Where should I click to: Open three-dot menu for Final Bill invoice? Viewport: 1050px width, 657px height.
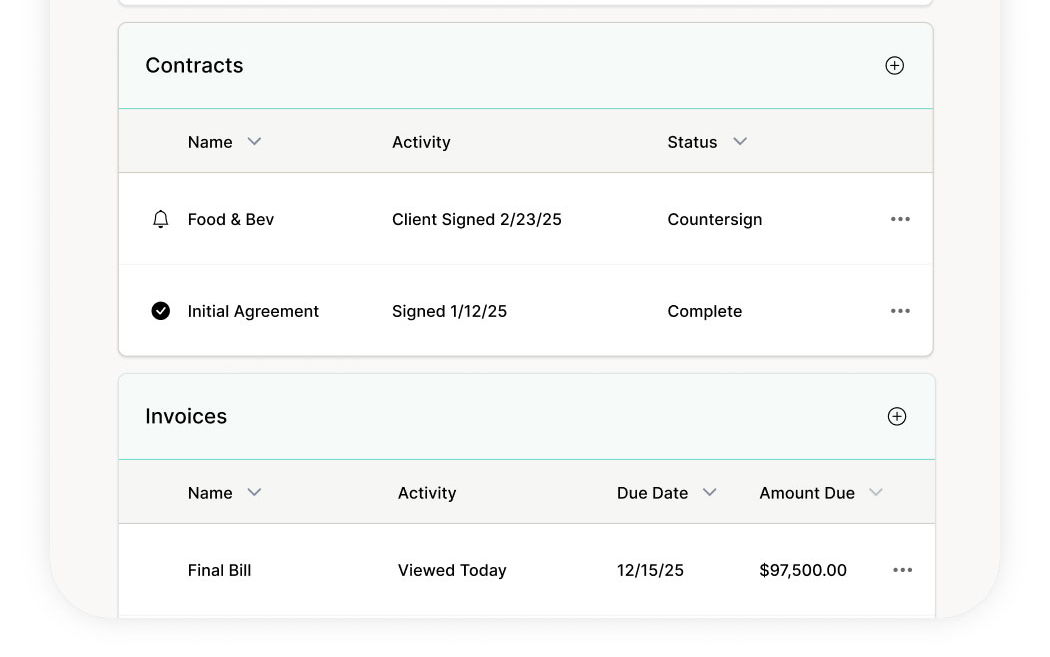pyautogui.click(x=902, y=570)
